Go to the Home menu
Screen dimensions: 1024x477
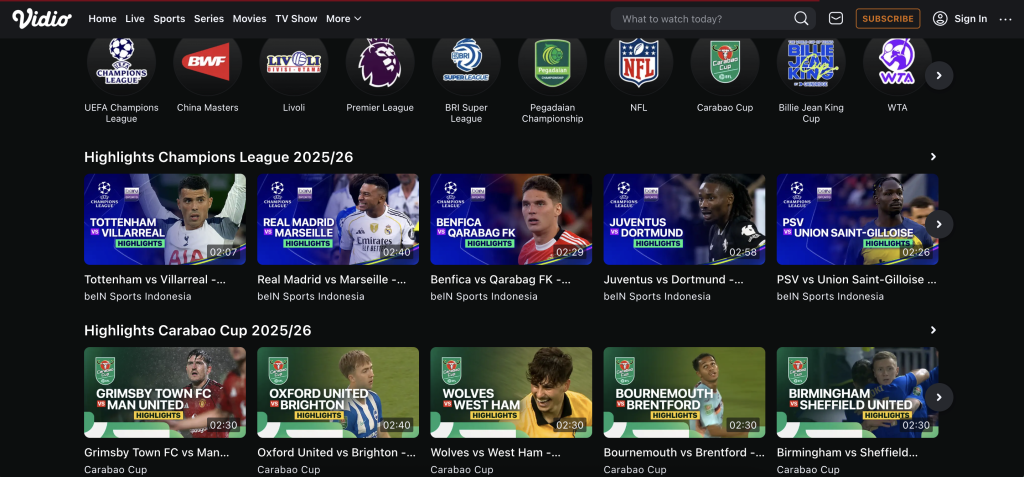coord(103,19)
